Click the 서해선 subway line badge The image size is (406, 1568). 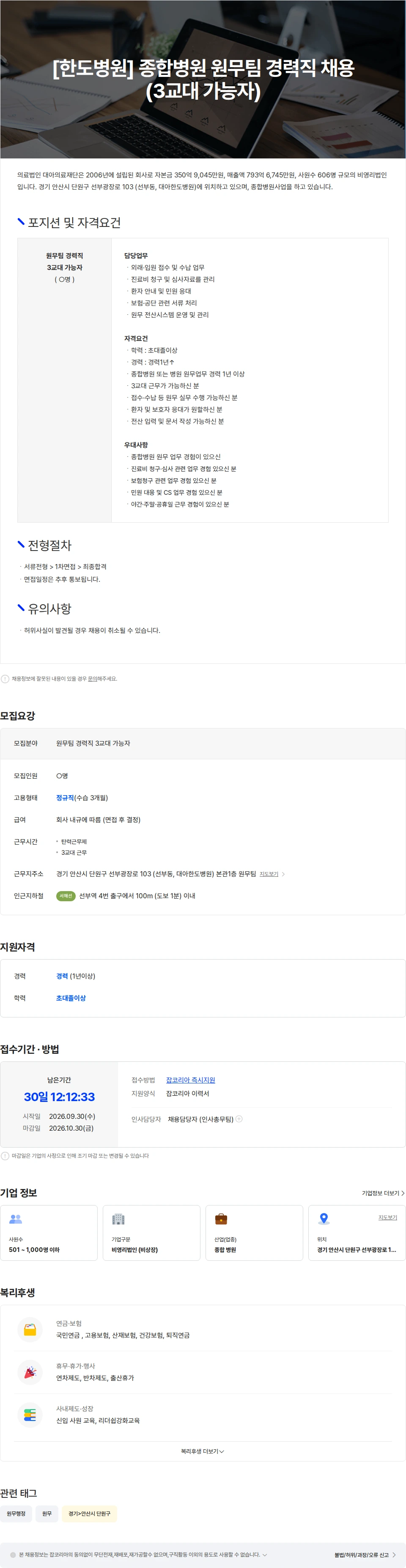(x=66, y=896)
